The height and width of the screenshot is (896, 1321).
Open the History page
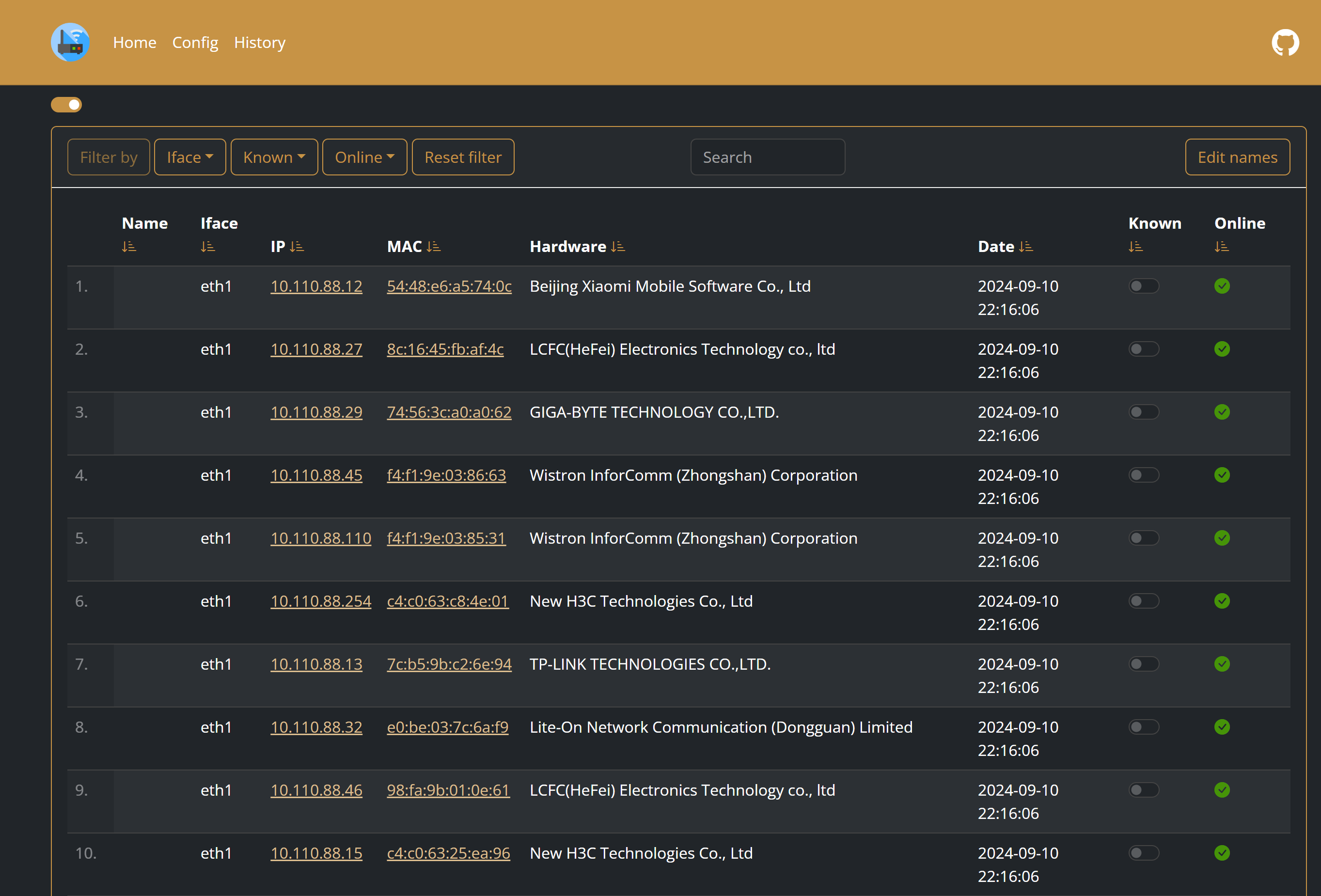260,43
